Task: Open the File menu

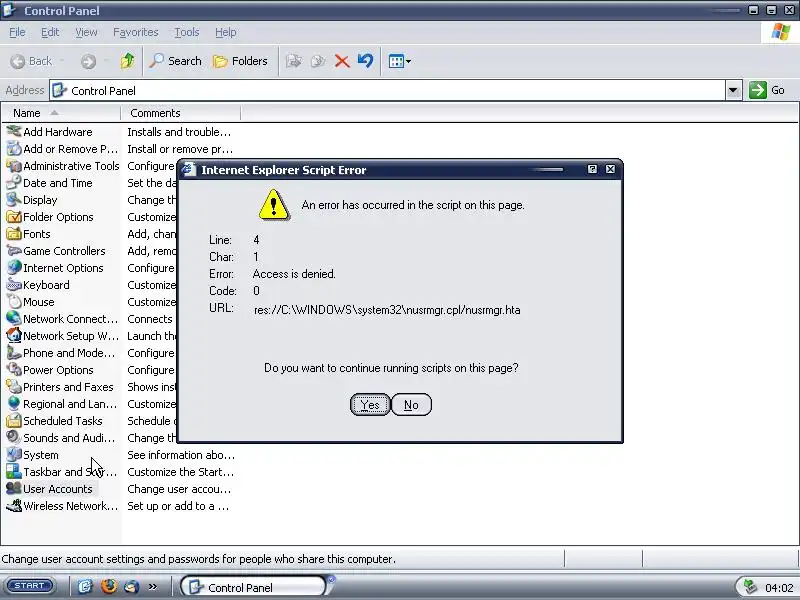Action: 17,32
